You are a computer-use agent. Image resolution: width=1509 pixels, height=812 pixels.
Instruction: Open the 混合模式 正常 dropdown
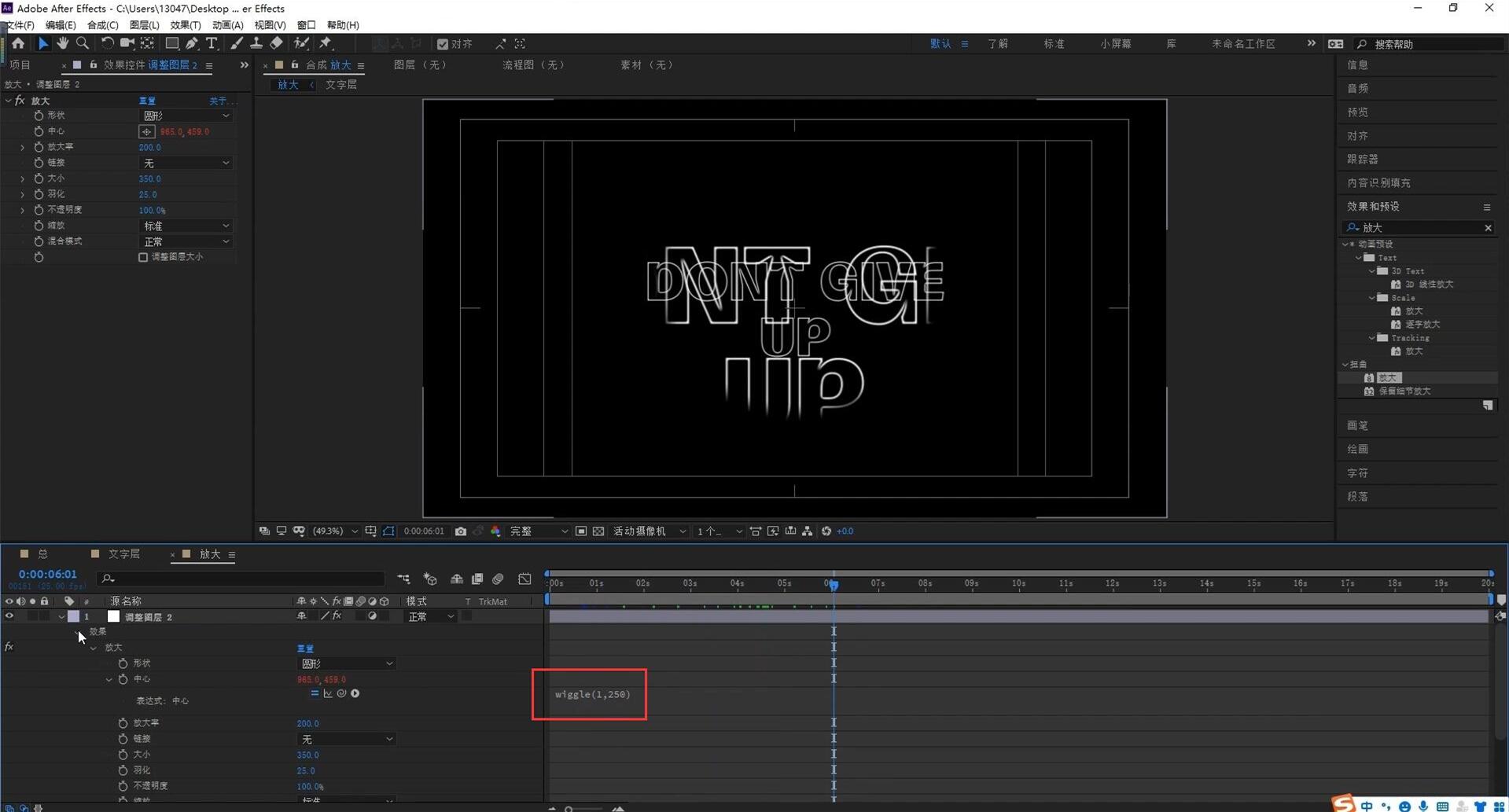186,241
